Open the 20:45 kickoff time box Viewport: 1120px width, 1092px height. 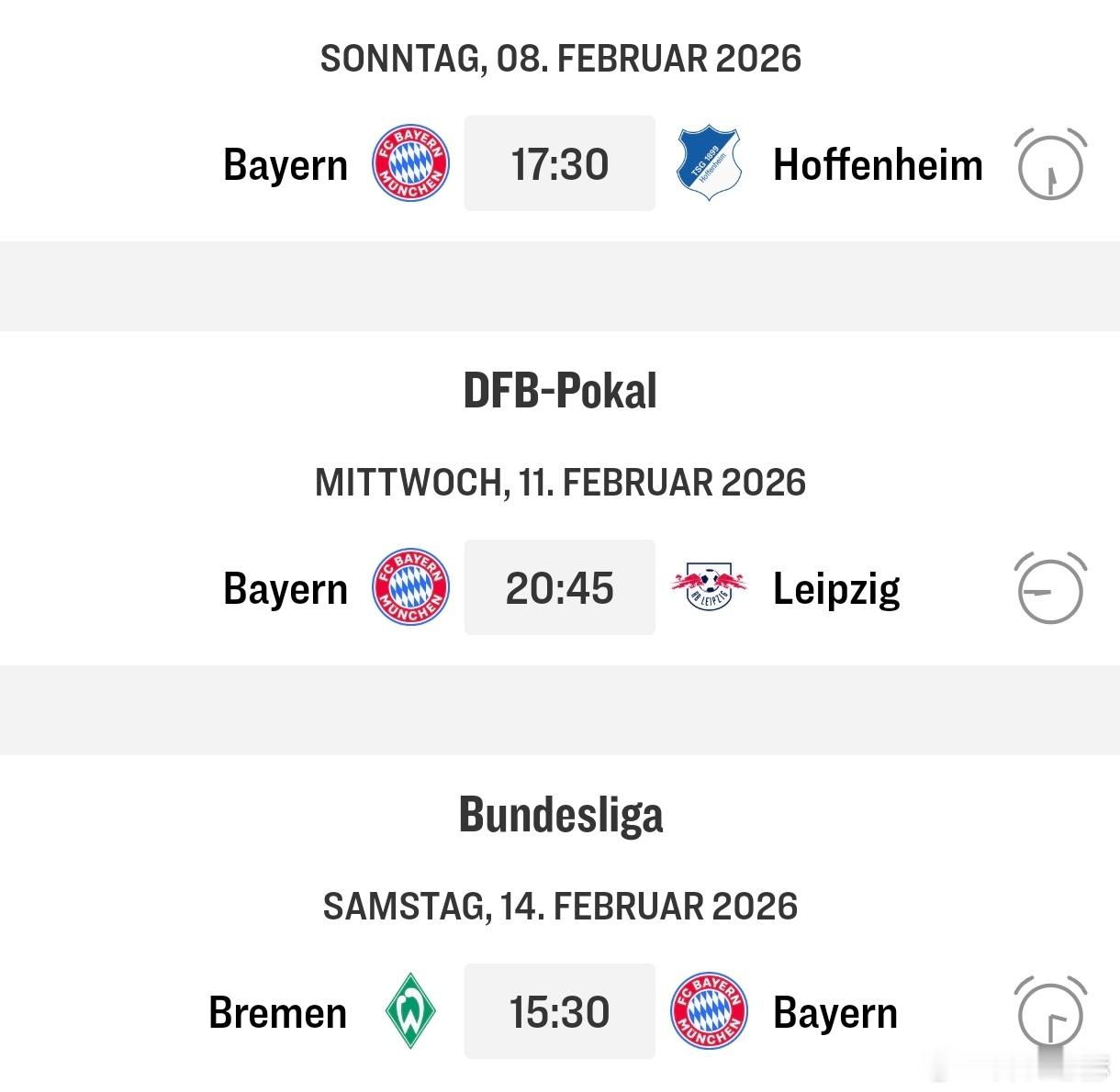(x=560, y=588)
